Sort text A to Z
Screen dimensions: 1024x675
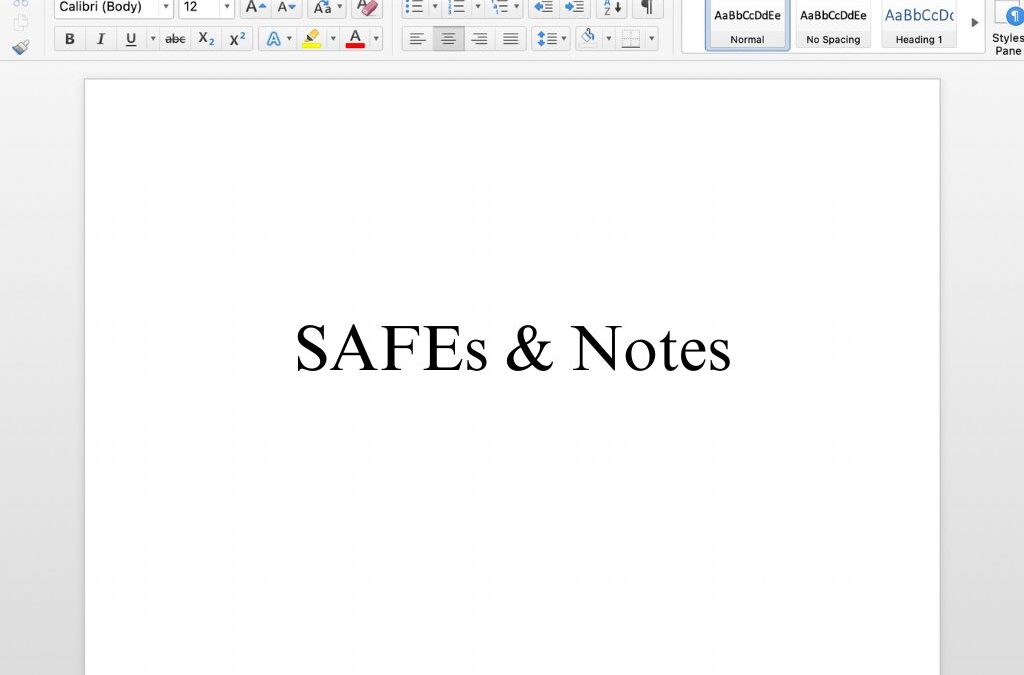612,7
